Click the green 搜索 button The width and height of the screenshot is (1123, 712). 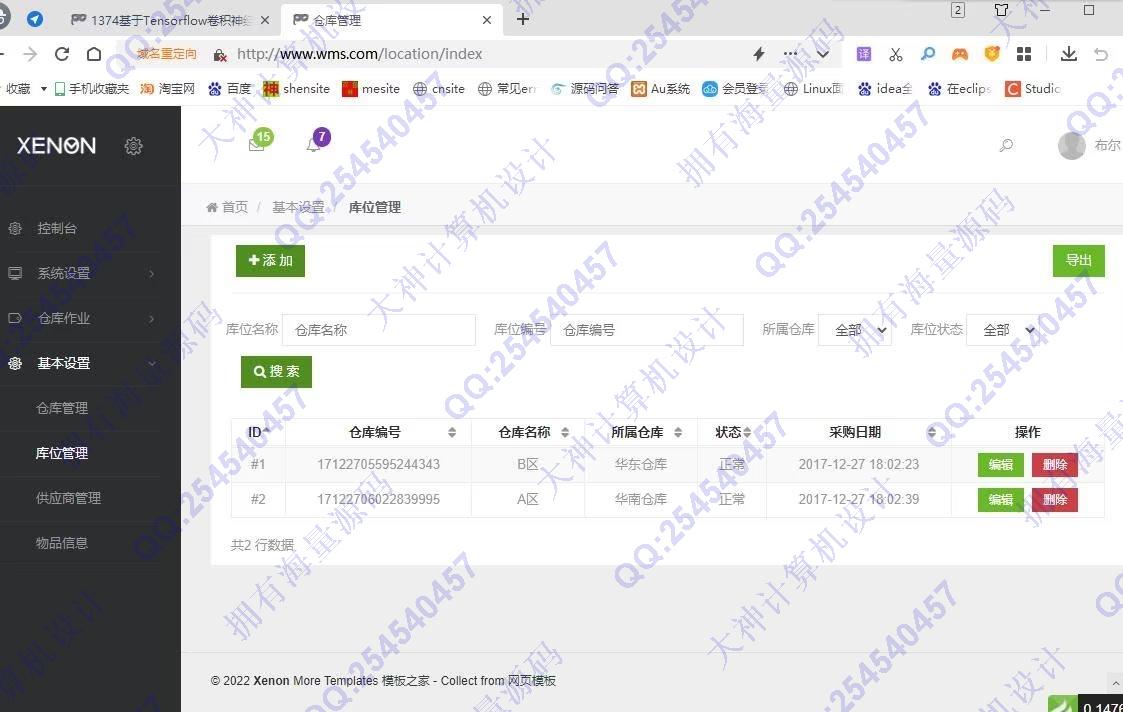click(276, 372)
